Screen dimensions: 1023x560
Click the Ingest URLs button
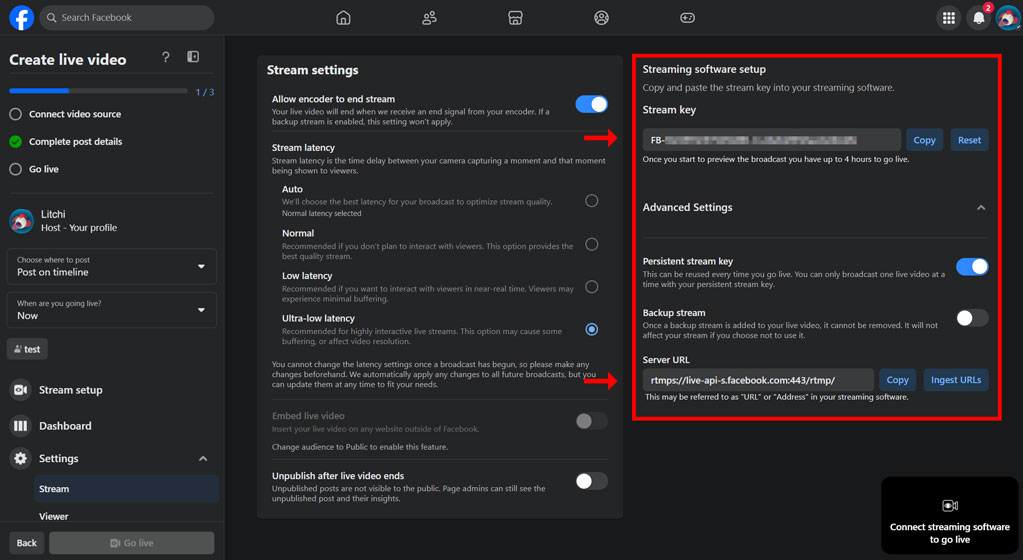(x=955, y=380)
